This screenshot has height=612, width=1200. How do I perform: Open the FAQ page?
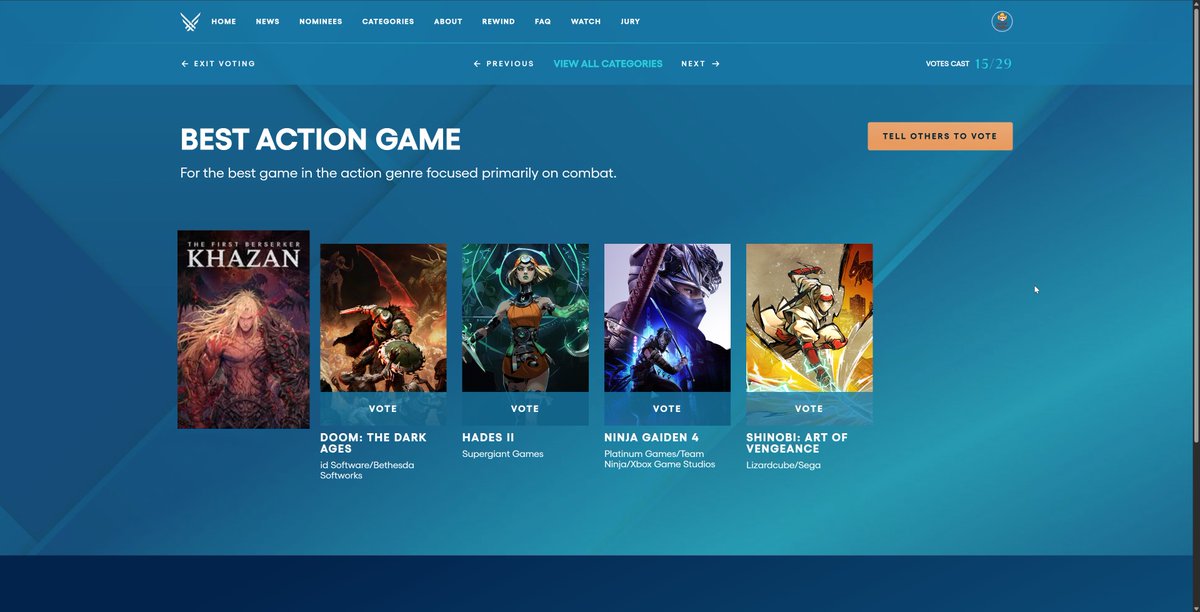point(543,21)
